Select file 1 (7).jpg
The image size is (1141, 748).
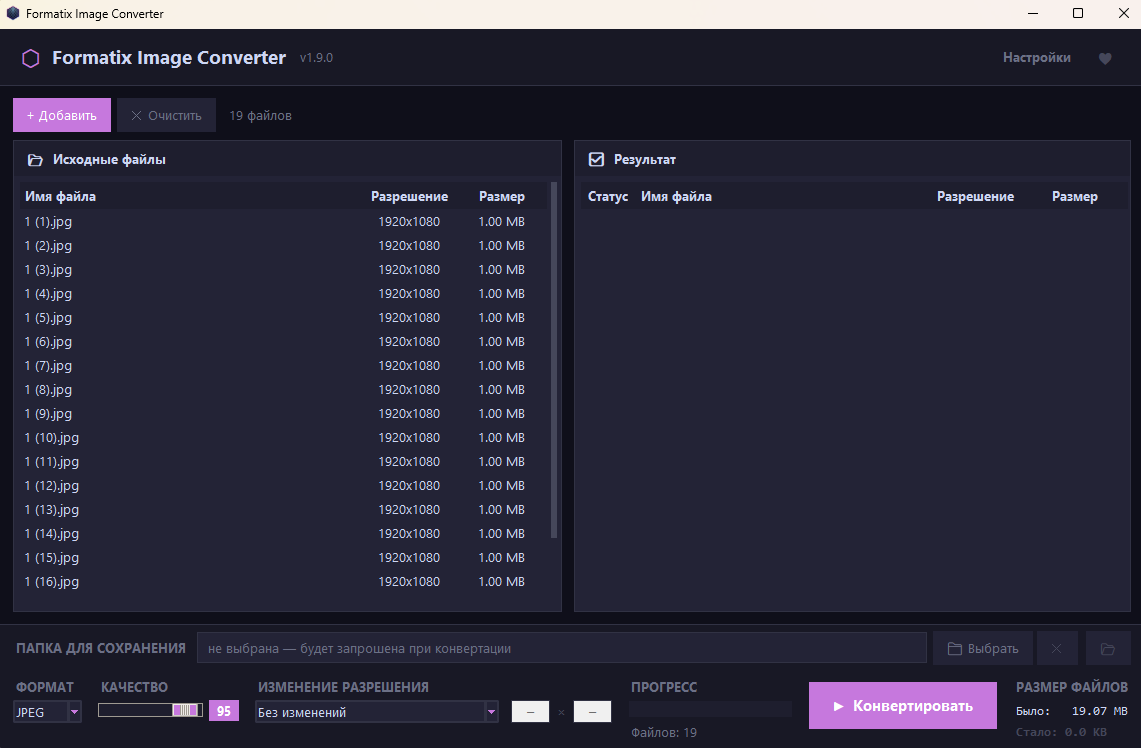[285, 365]
